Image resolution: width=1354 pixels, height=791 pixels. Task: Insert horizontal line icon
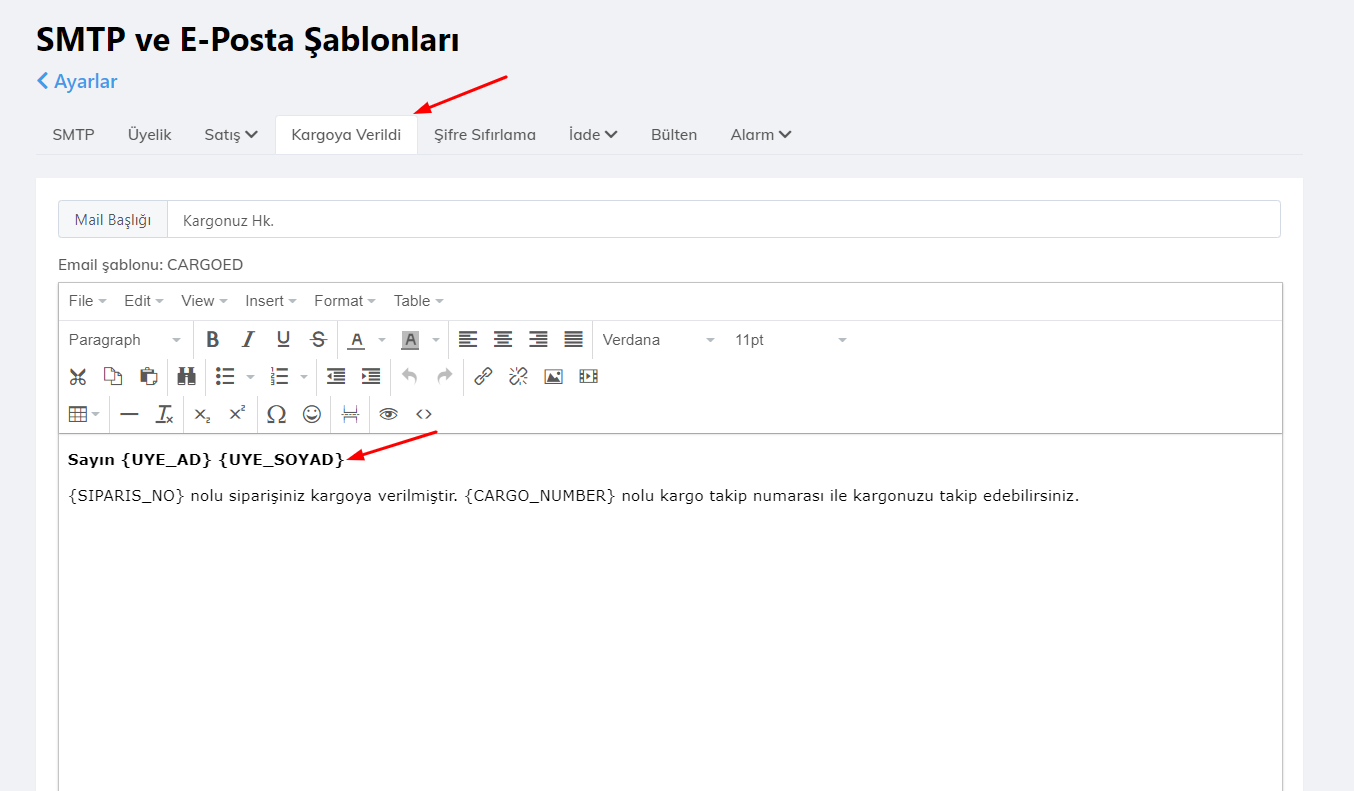(129, 414)
